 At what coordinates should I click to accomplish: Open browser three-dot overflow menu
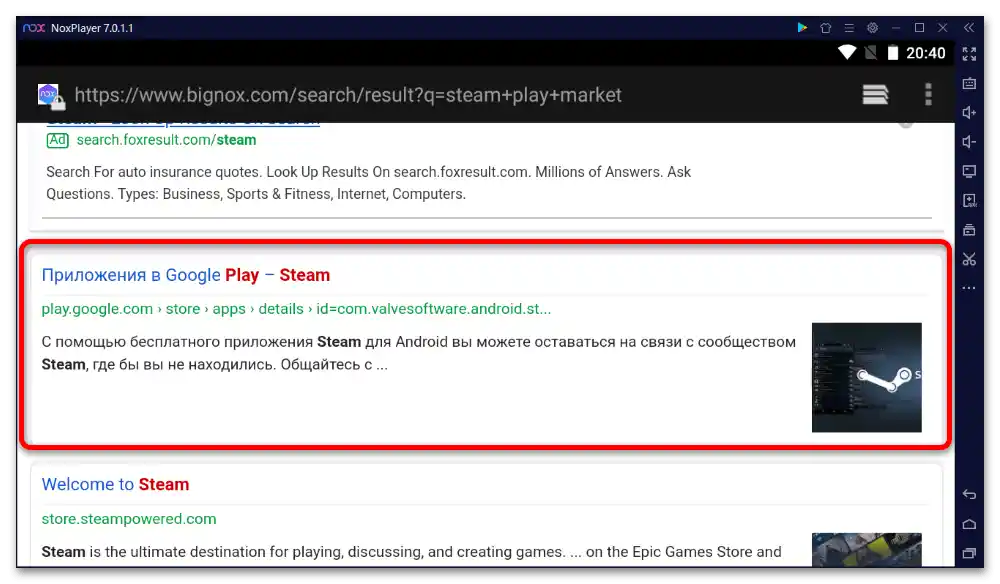point(928,94)
